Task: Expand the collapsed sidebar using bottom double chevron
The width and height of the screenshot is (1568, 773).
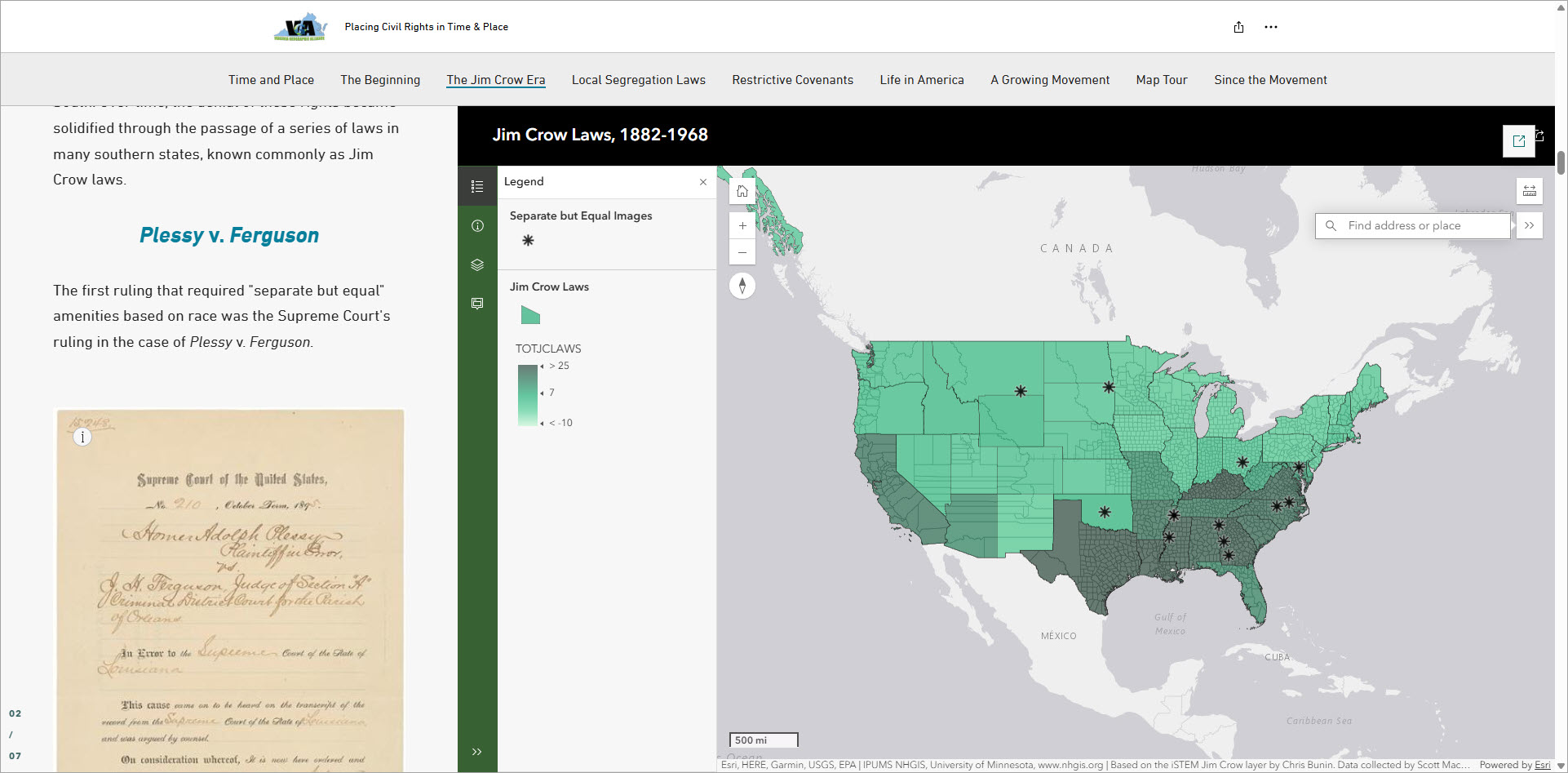Action: click(x=477, y=752)
